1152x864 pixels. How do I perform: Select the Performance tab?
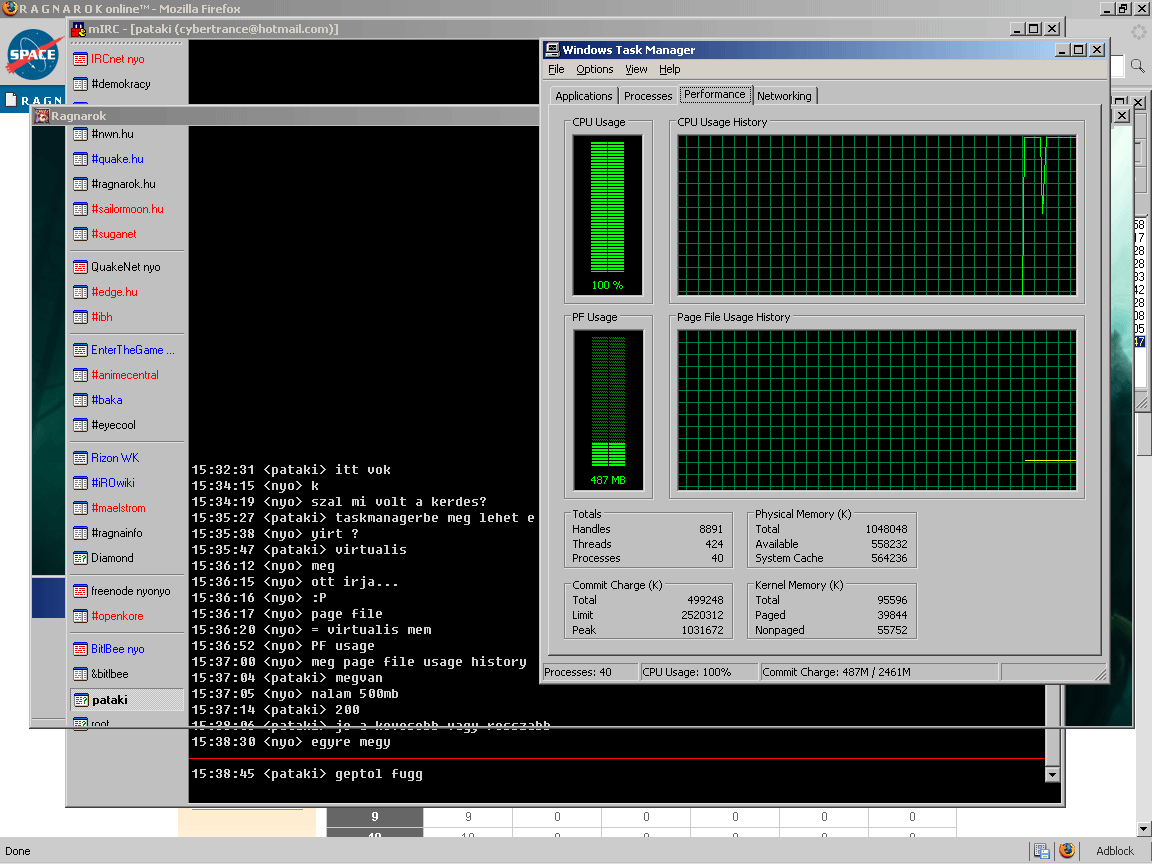[715, 95]
